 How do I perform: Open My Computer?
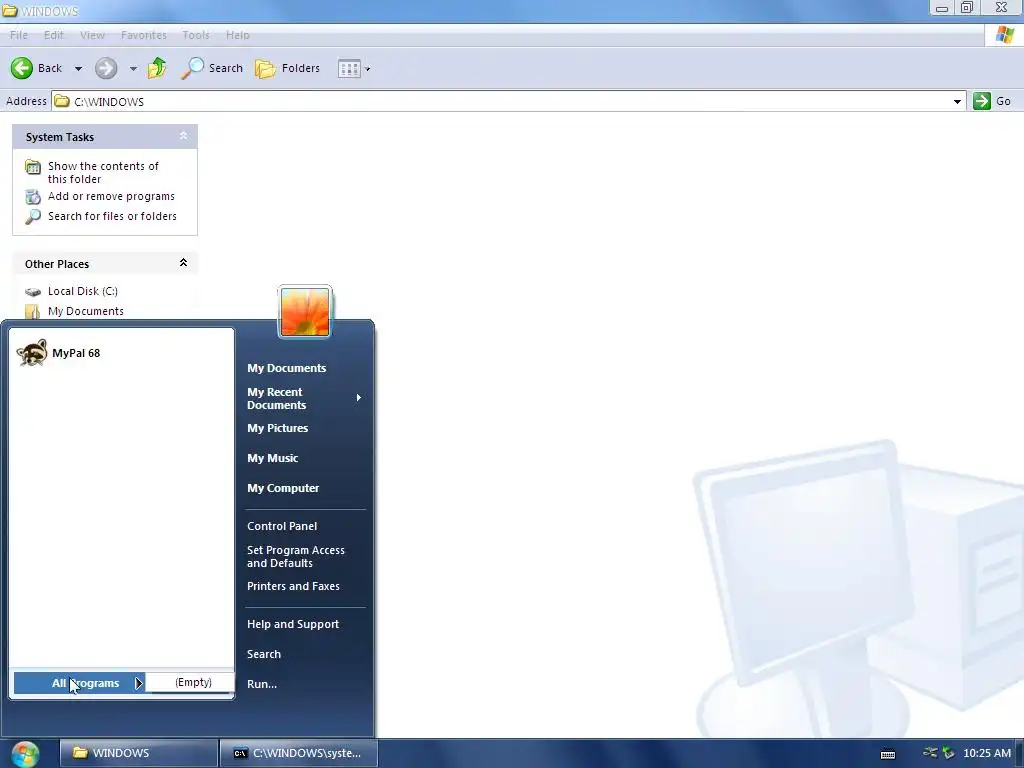pyautogui.click(x=283, y=488)
